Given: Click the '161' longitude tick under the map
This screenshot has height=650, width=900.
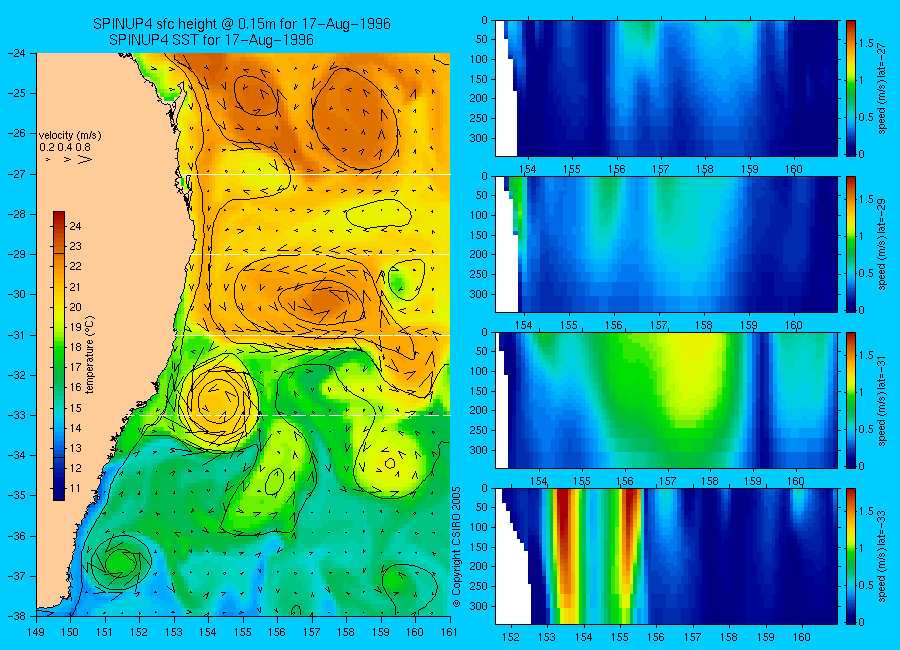Looking at the screenshot, I should tap(449, 632).
